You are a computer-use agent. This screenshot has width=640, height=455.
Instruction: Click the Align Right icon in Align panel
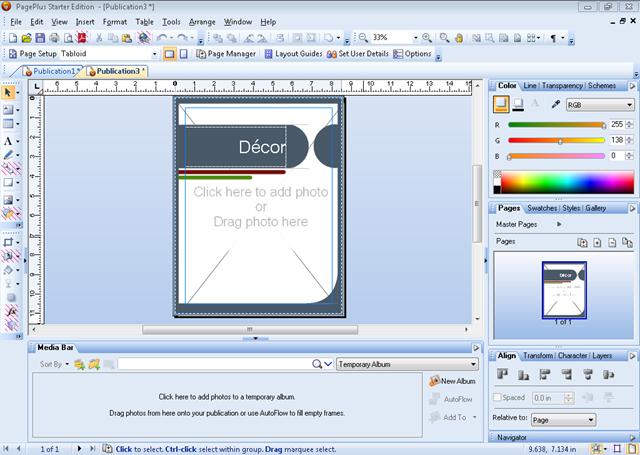(x=566, y=374)
